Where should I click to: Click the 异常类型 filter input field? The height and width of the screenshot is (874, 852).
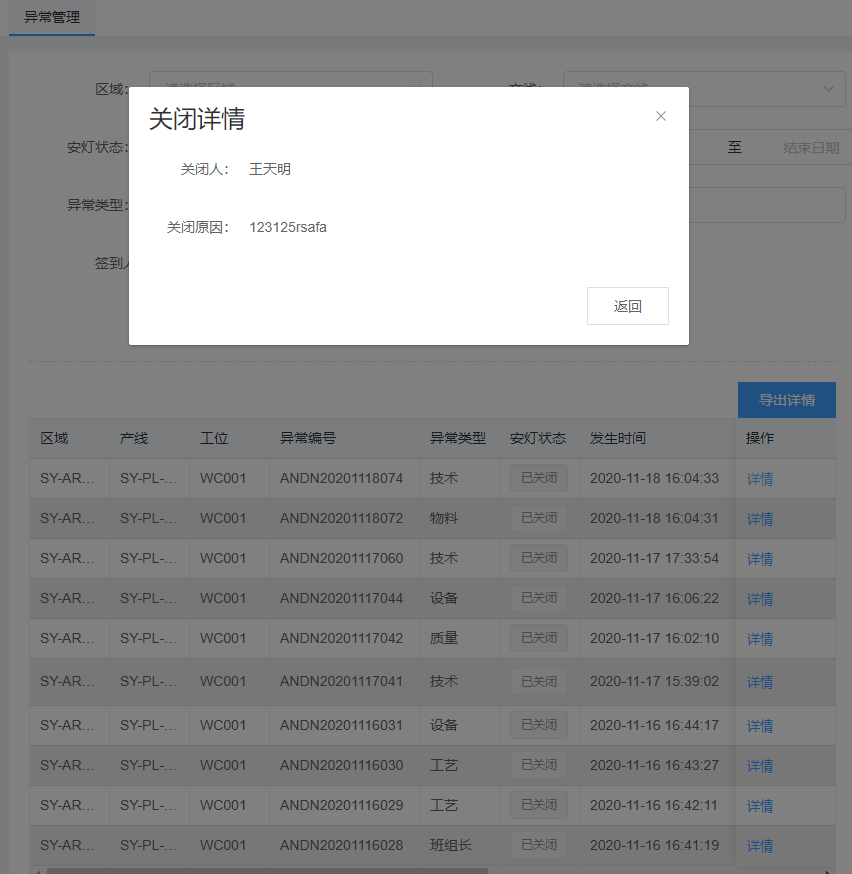(x=765, y=206)
